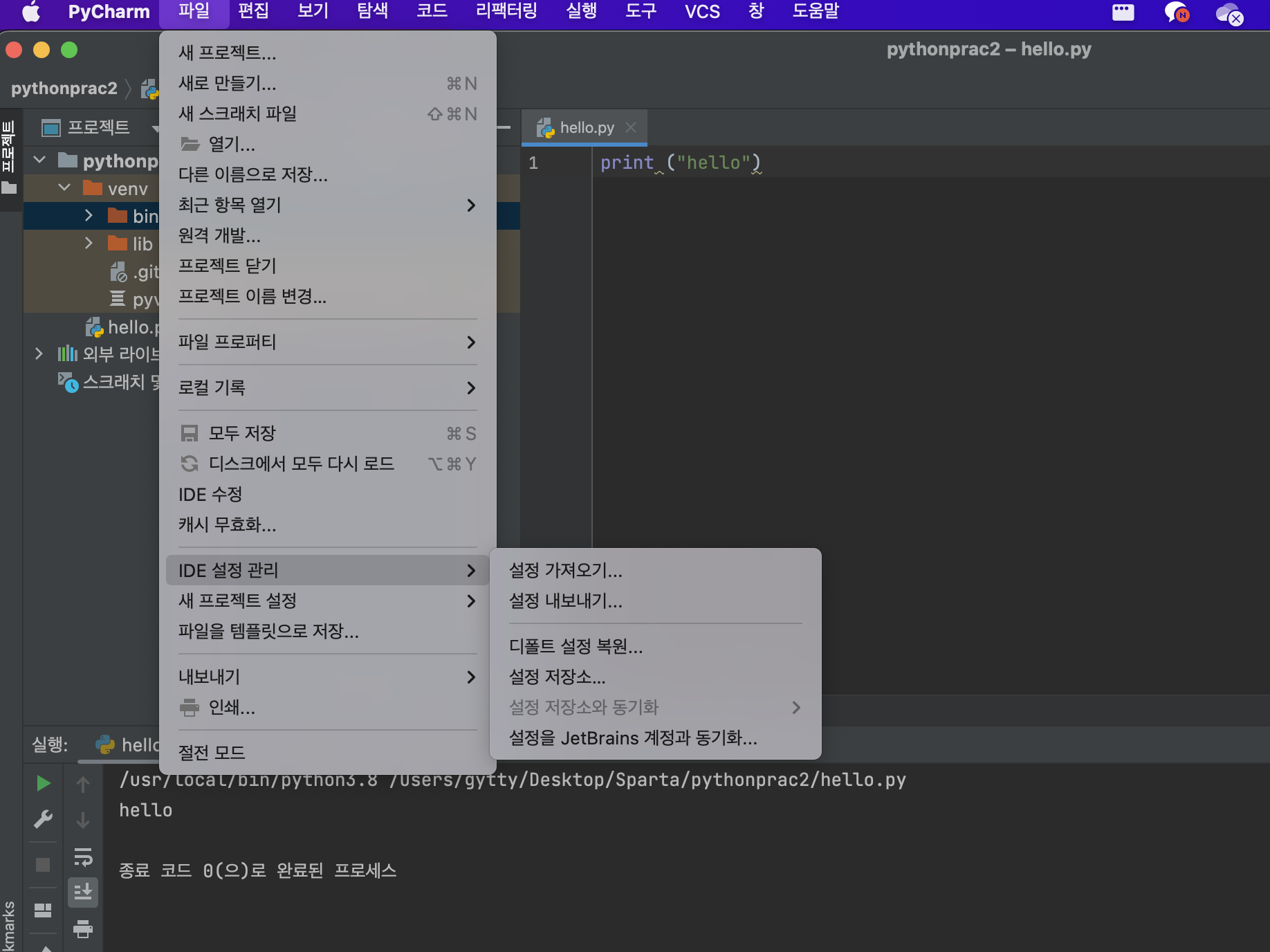Click the menu bar keyboard-like status icon

pos(1123,12)
